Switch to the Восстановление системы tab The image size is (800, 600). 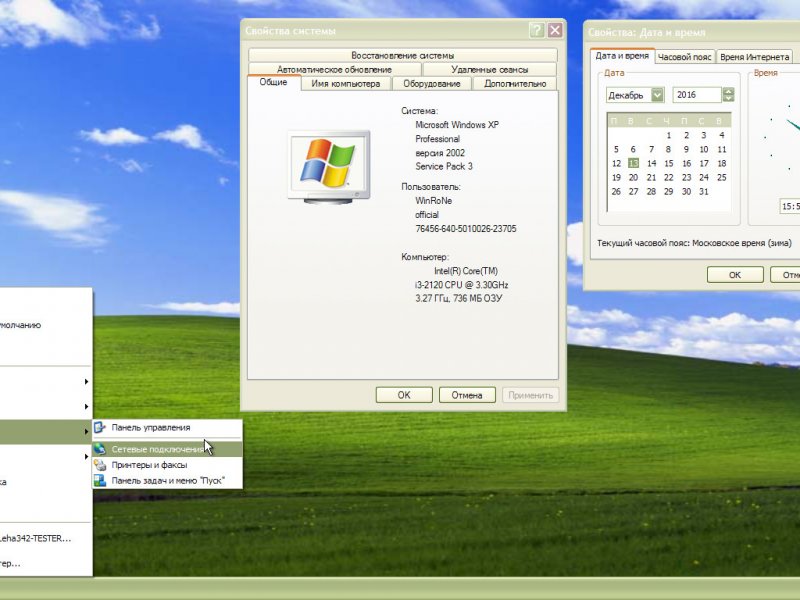403,55
